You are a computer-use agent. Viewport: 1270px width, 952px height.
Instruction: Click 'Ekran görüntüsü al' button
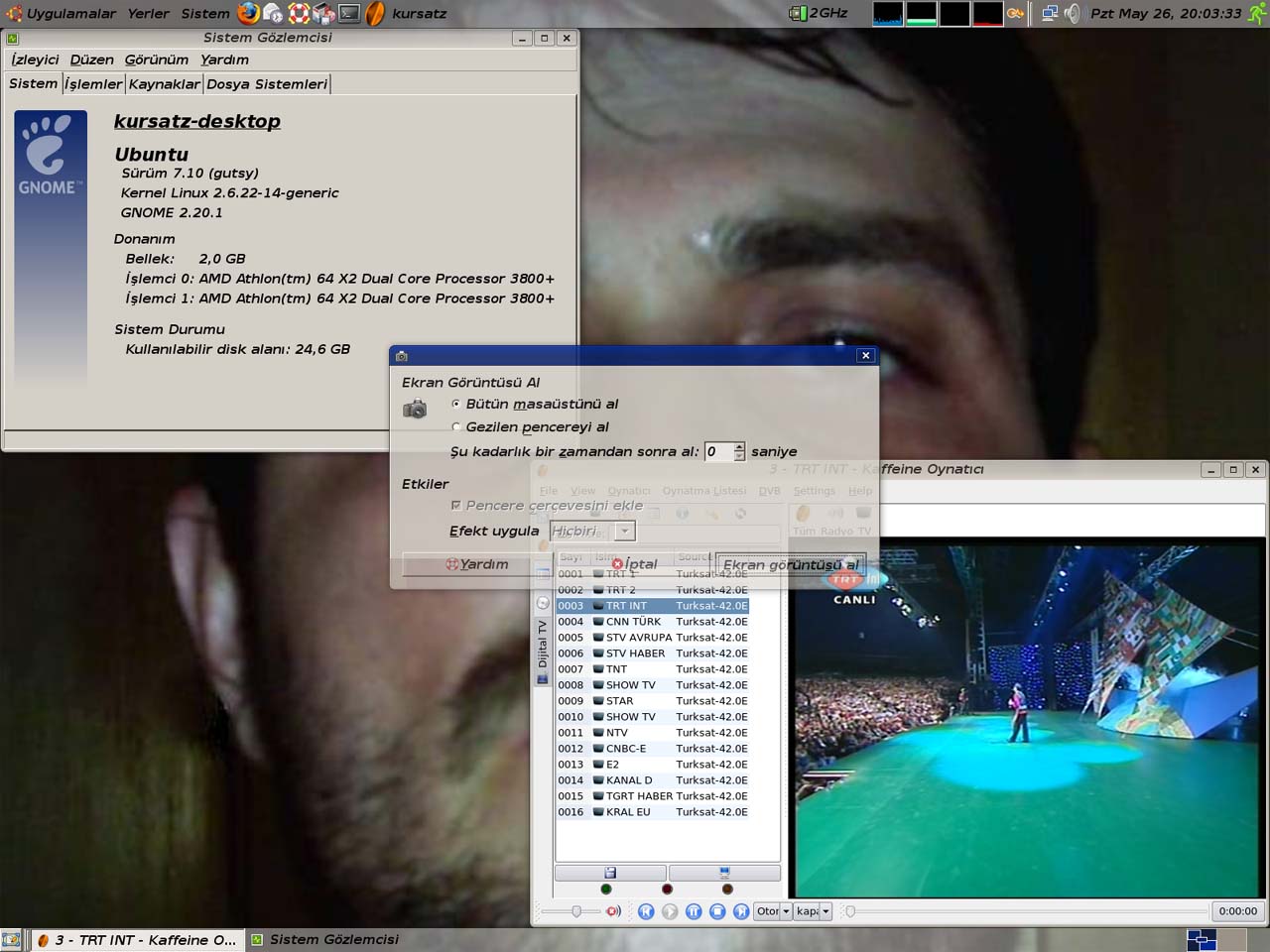[x=791, y=564]
